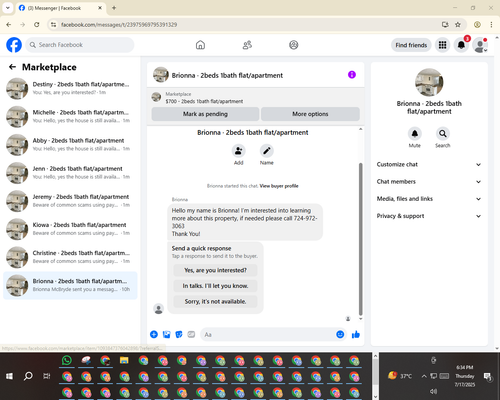Viewport: 500px width, 400px height.
Task: Open the account profile avatar menu
Action: (480, 45)
